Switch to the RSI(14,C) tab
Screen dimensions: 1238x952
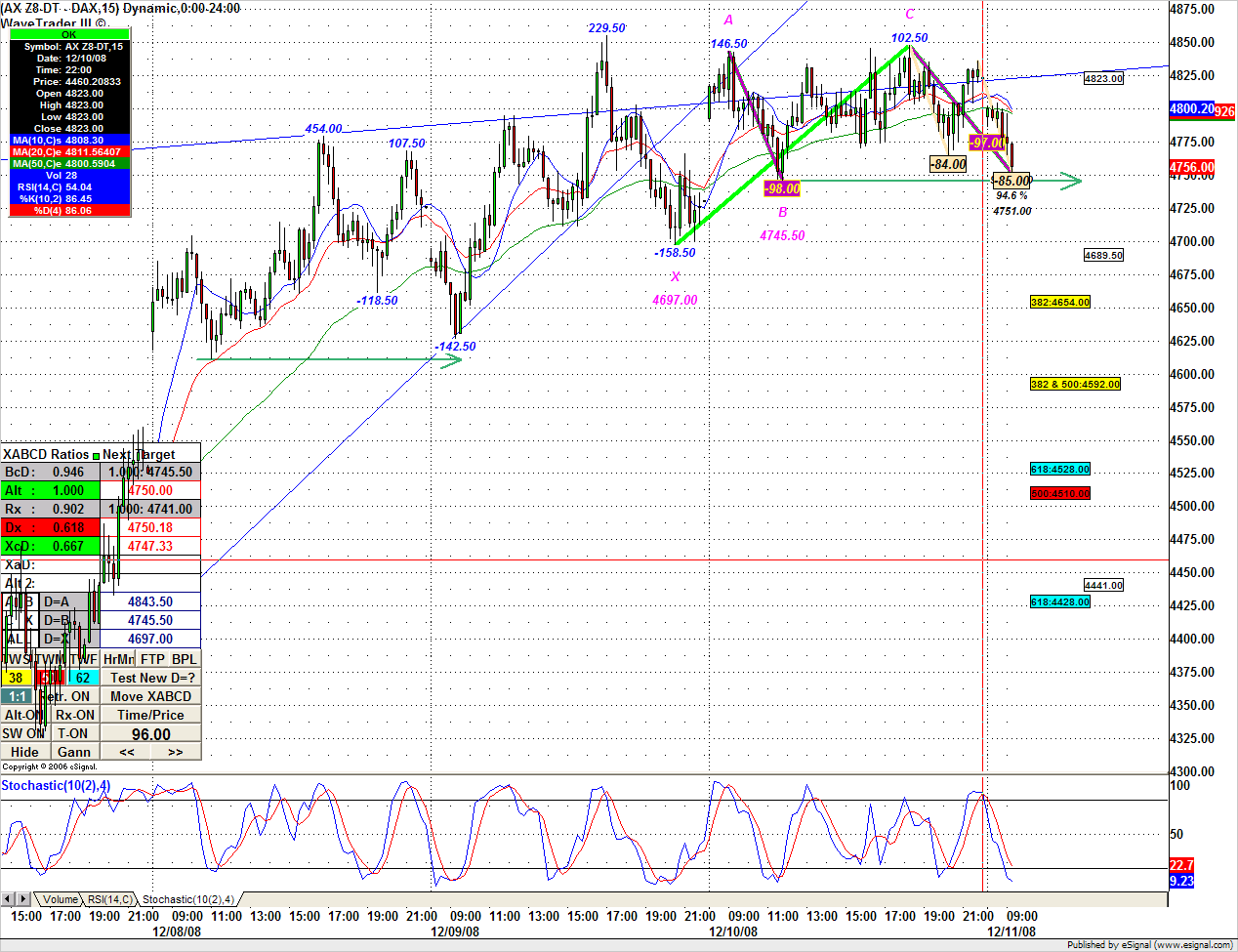(109, 899)
